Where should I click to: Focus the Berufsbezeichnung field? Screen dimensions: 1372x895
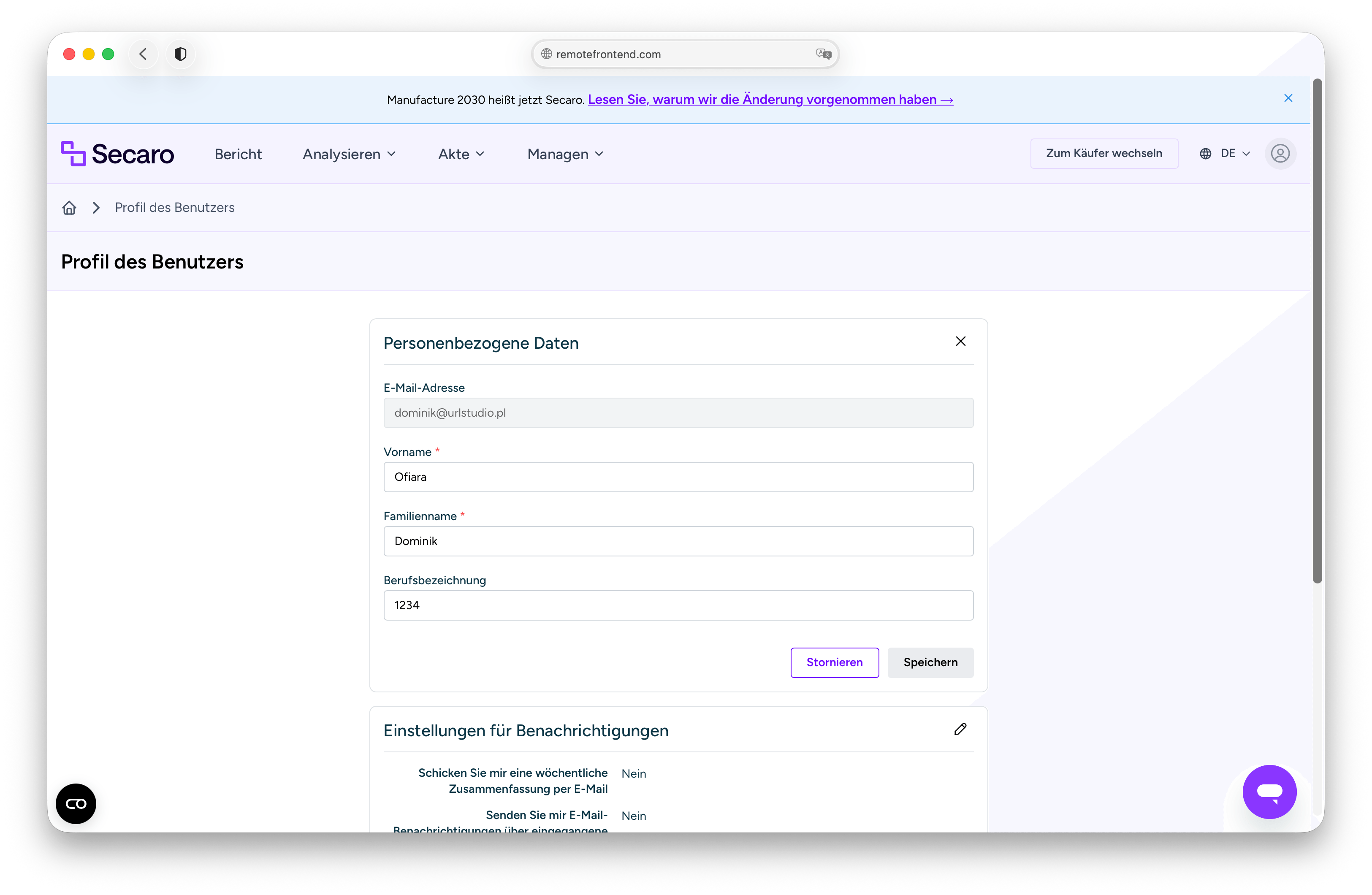point(678,605)
